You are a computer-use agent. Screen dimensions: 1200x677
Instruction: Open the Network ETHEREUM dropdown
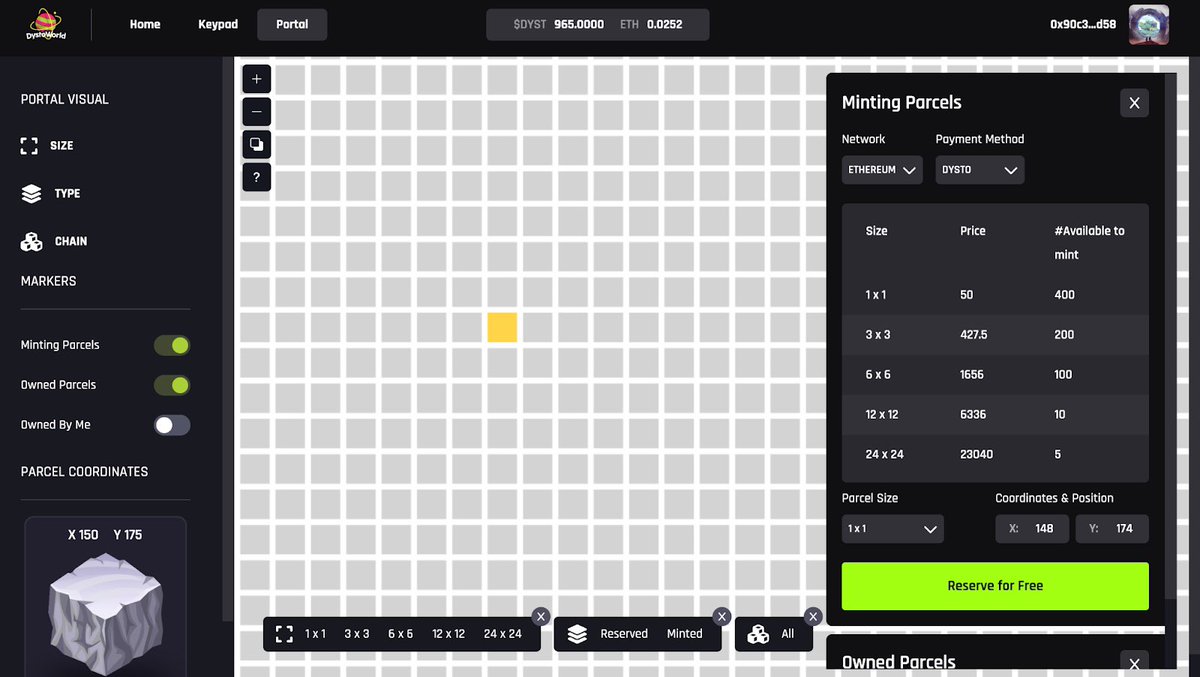[882, 170]
